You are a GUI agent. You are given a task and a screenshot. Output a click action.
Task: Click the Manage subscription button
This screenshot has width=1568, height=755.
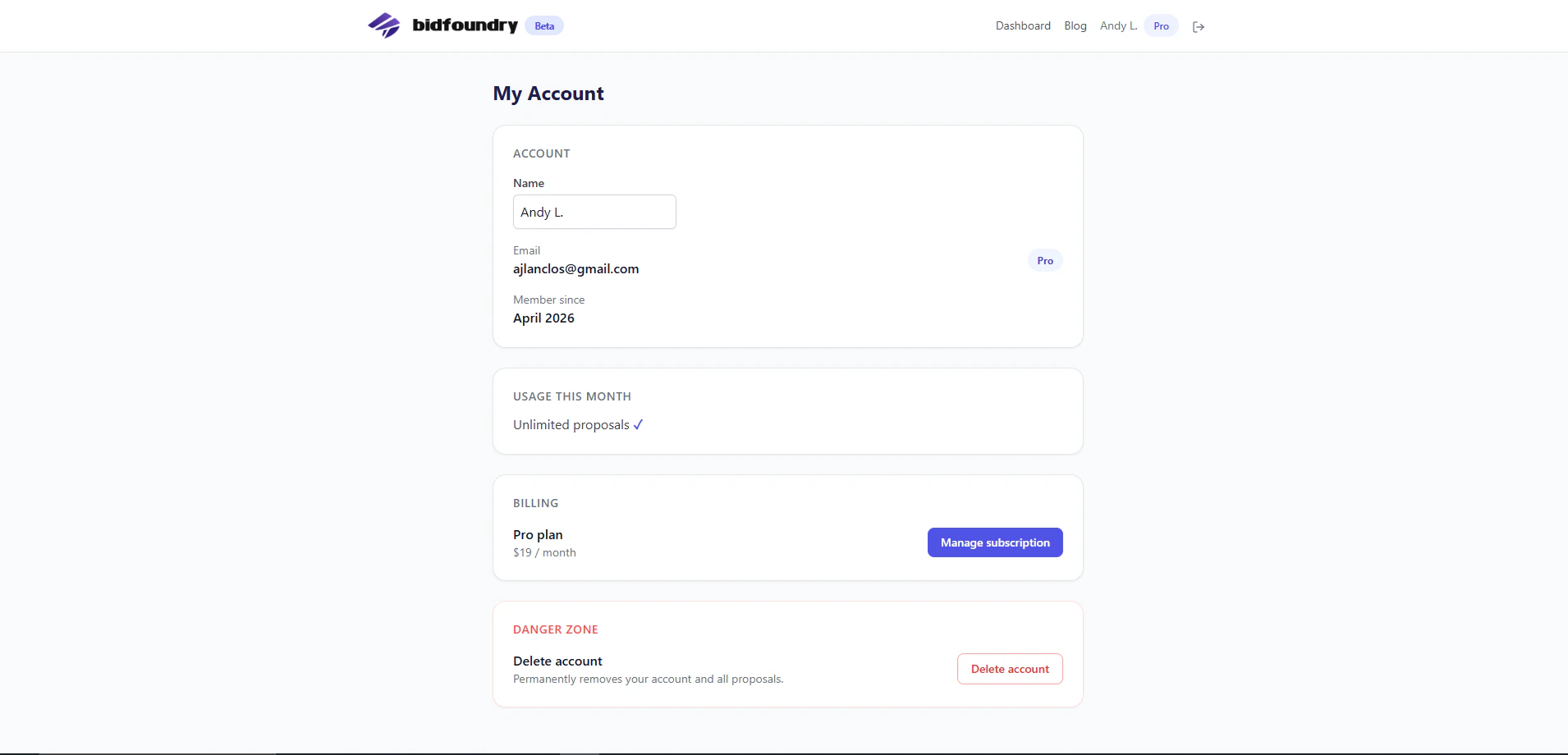995,542
